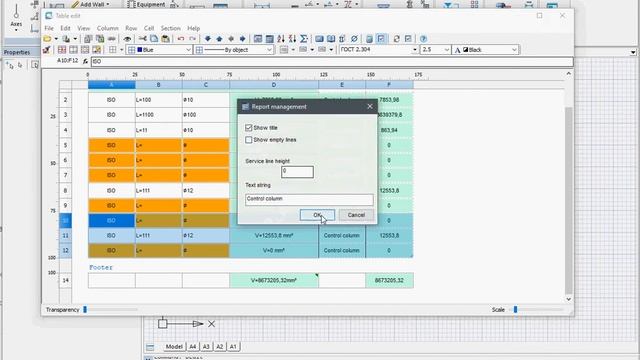Screen dimensions: 640x360
Task: Select row header 14
Action: point(65,280)
